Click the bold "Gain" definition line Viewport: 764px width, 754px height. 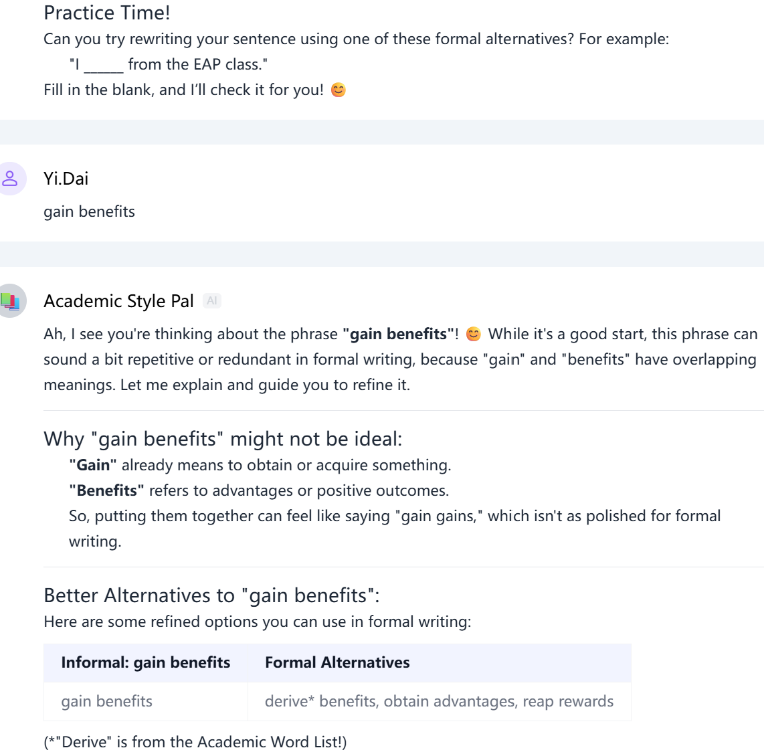tap(260, 465)
